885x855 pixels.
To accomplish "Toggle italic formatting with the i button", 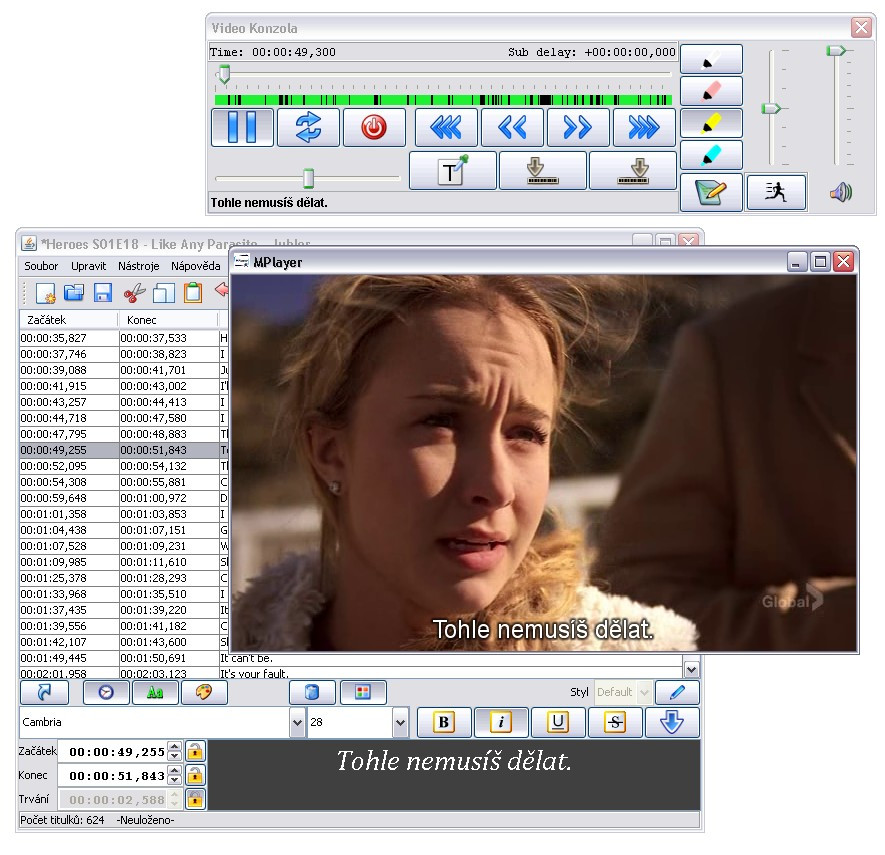I will [501, 722].
